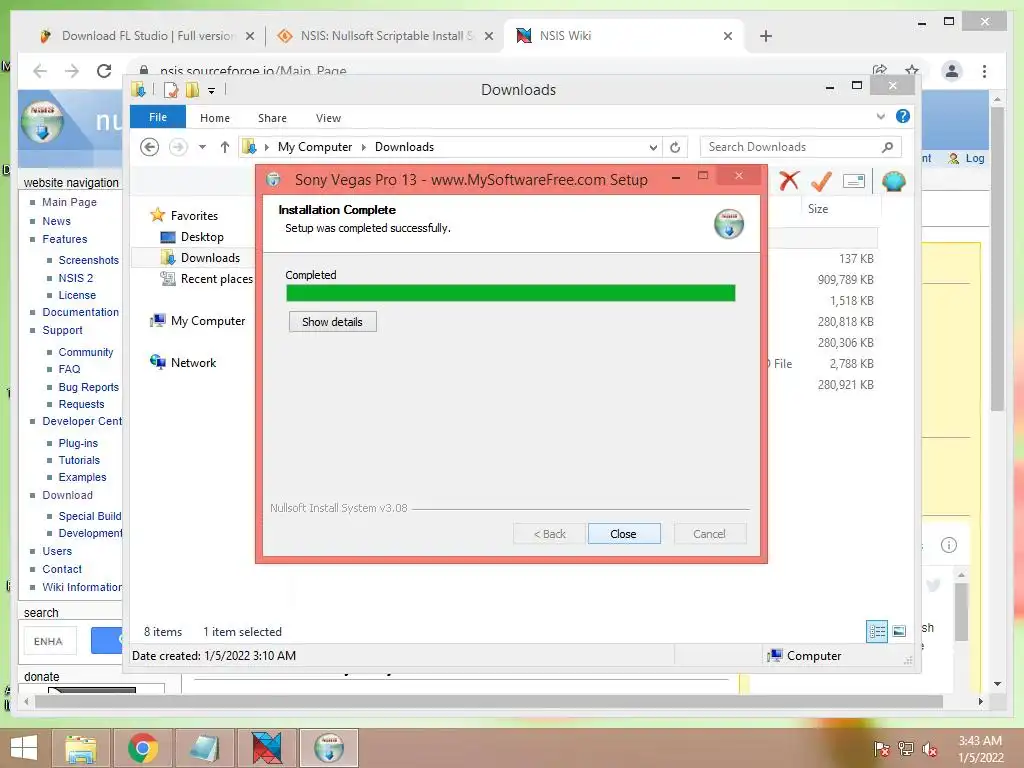1024x768 pixels.
Task: Click the volume icon in system tray
Action: [x=930, y=748]
